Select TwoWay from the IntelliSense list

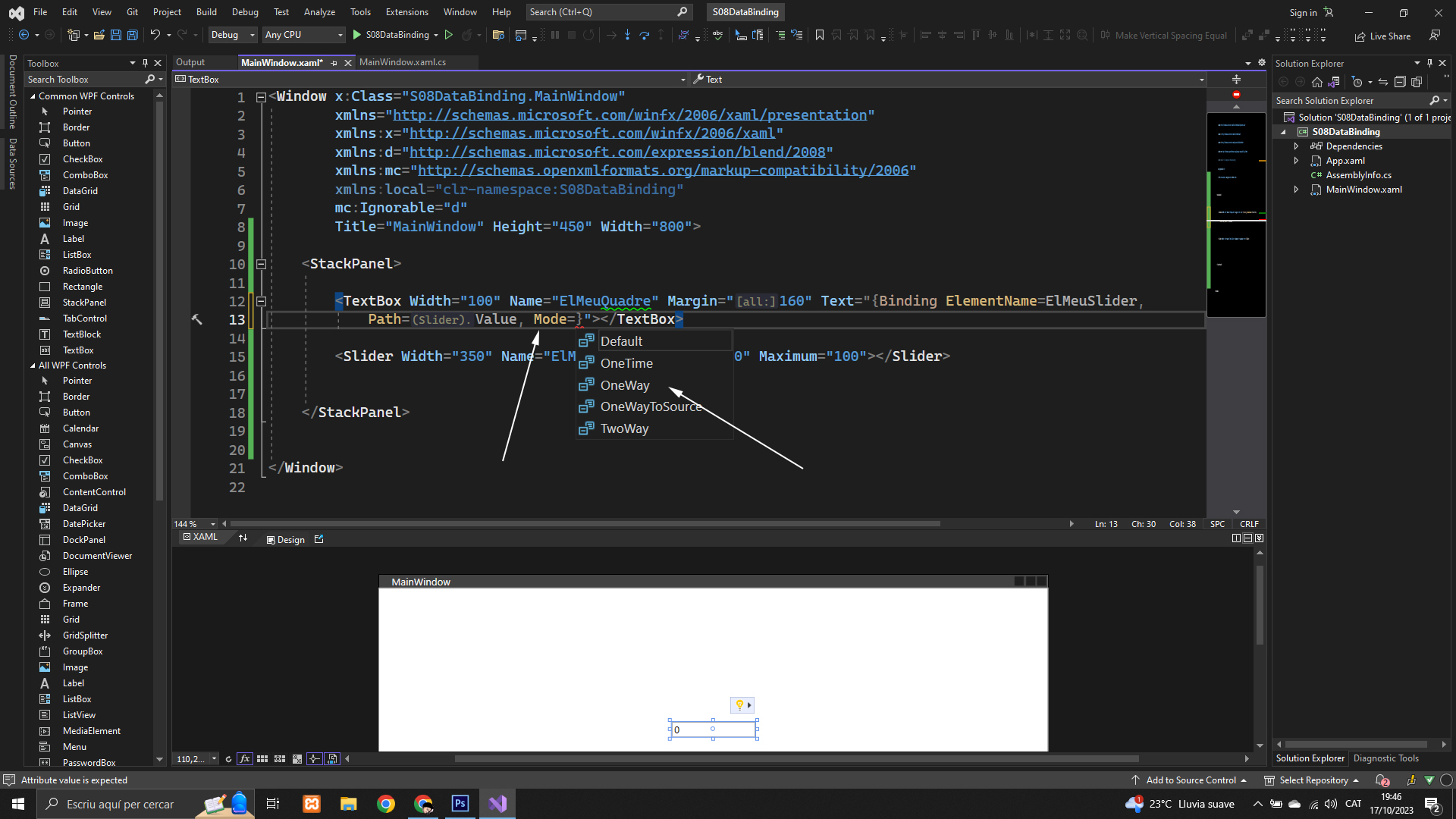click(x=624, y=428)
